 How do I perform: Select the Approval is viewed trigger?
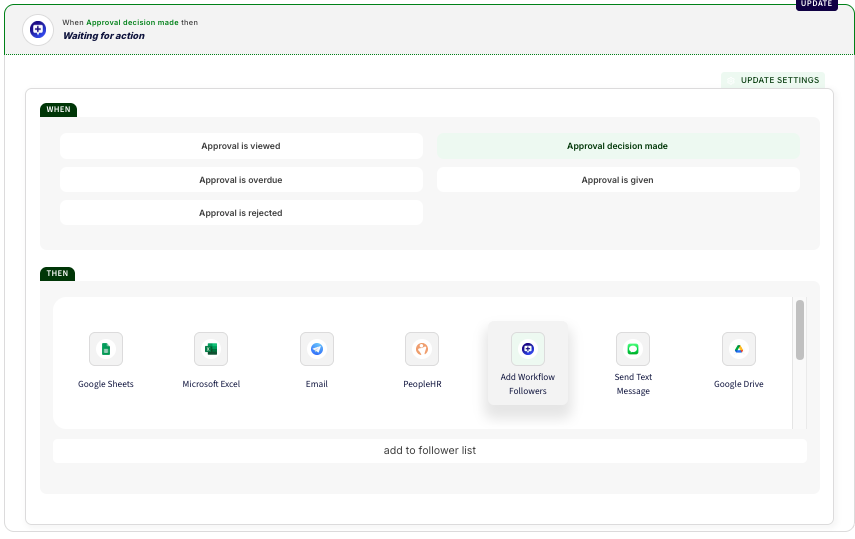(241, 146)
